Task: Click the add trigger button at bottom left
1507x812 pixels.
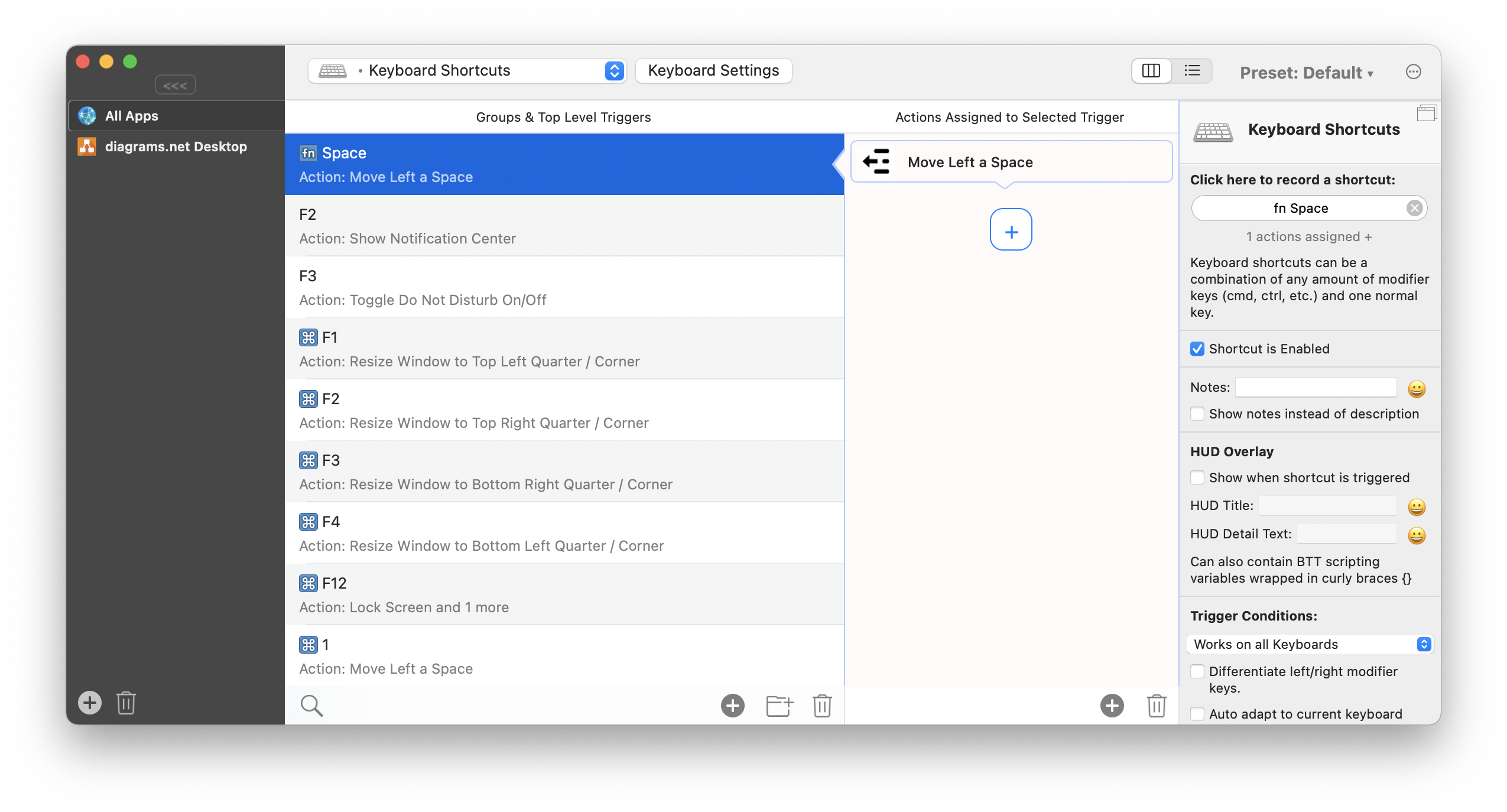Action: (89, 703)
